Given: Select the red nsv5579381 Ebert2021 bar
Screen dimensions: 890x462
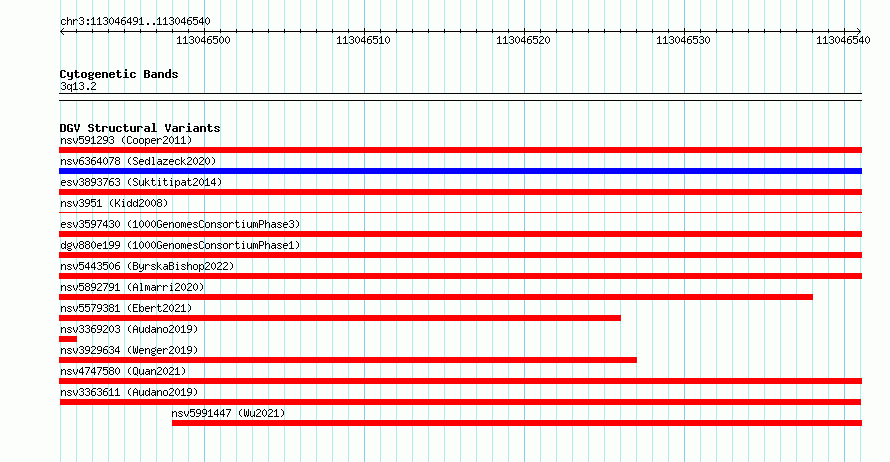Looking at the screenshot, I should (x=340, y=318).
